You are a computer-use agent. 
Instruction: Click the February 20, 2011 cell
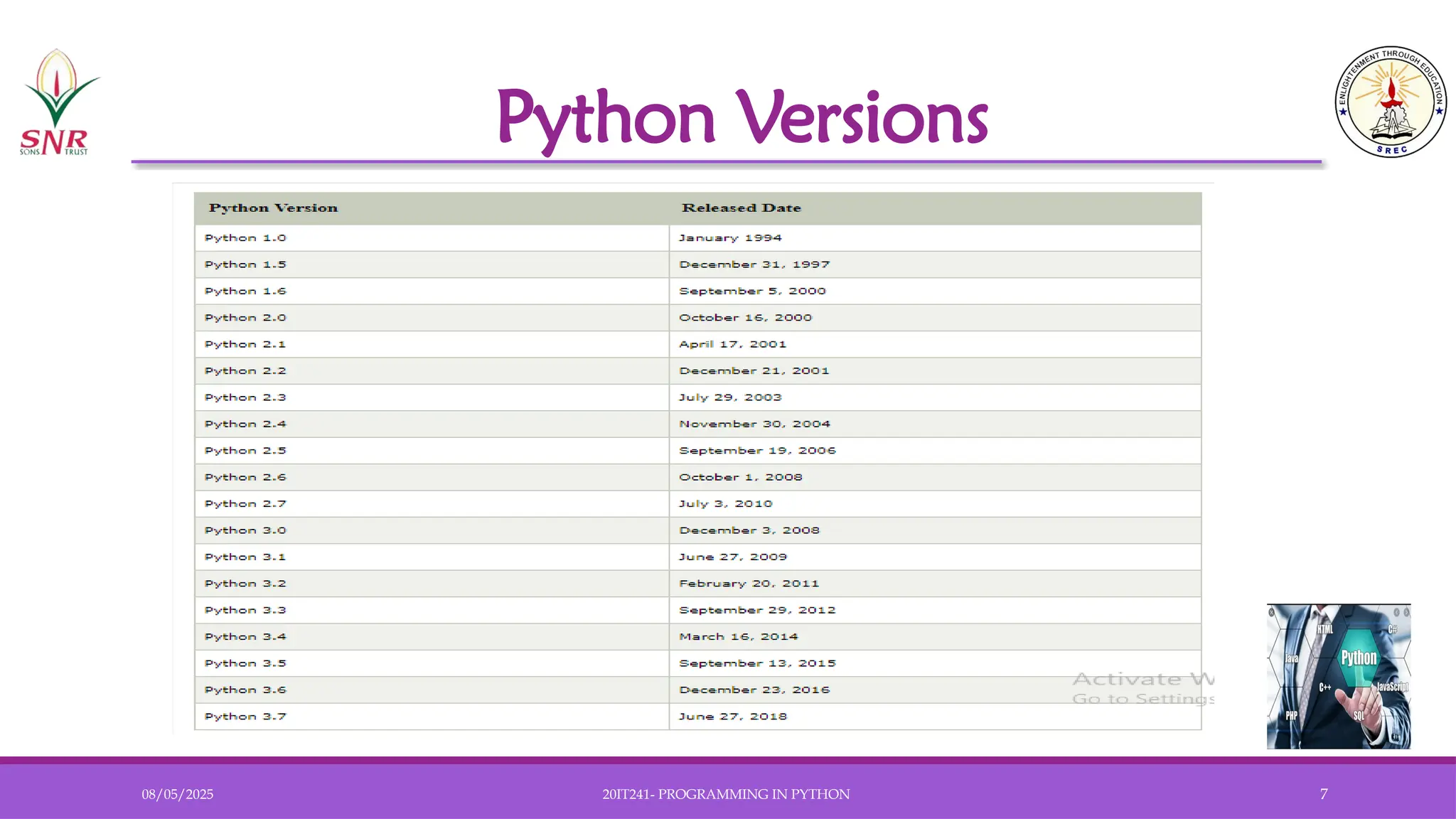coord(936,584)
